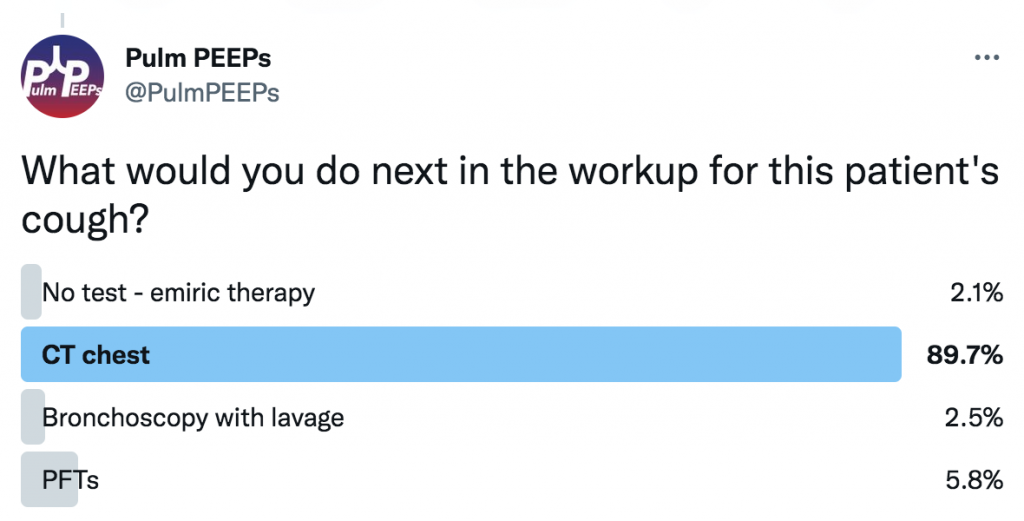Viewport: 1024px width, 521px height.
Task: Open the Pulm PEEPs display name link
Action: coord(198,58)
